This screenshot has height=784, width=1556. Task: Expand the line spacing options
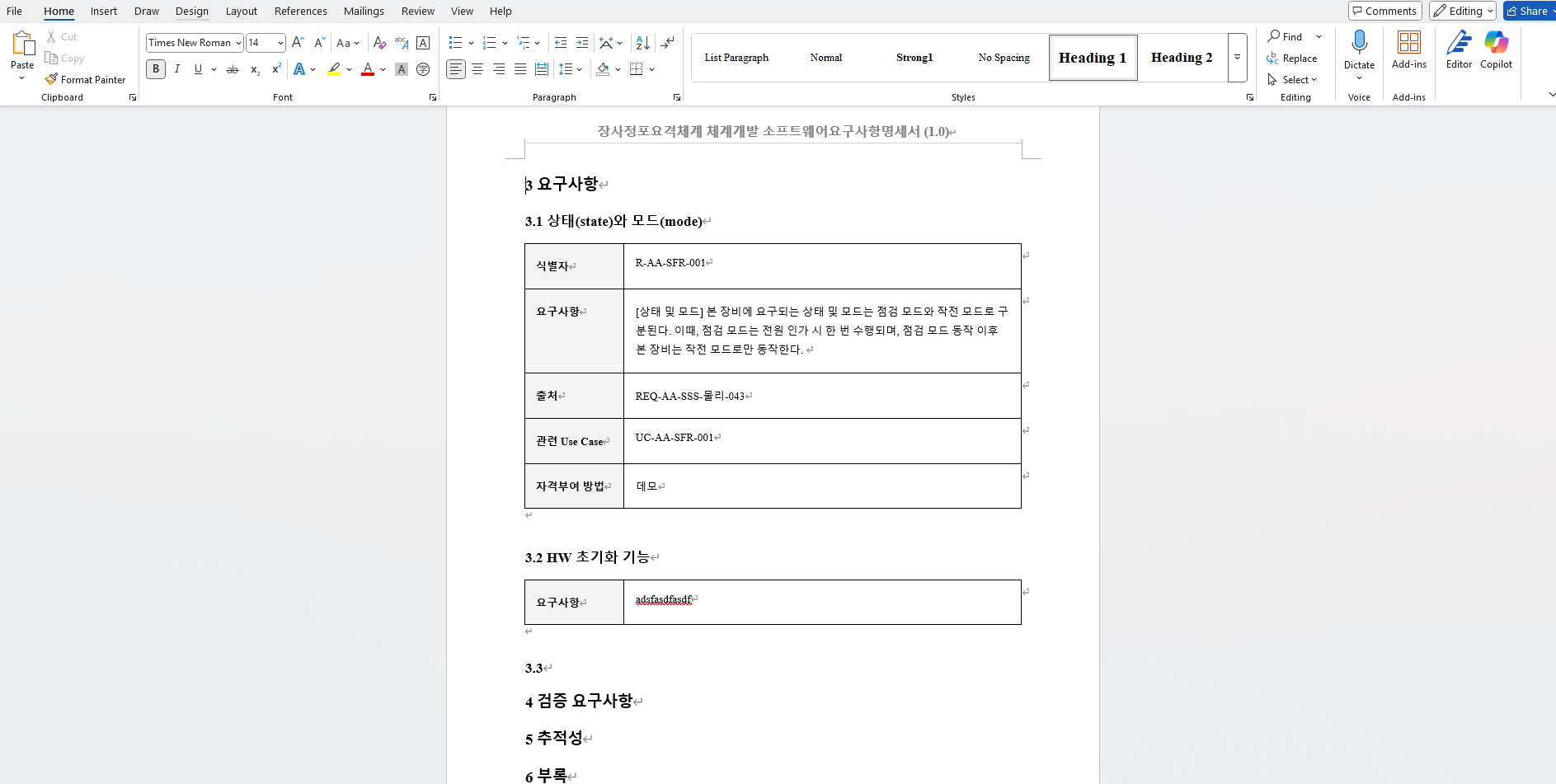coord(580,69)
